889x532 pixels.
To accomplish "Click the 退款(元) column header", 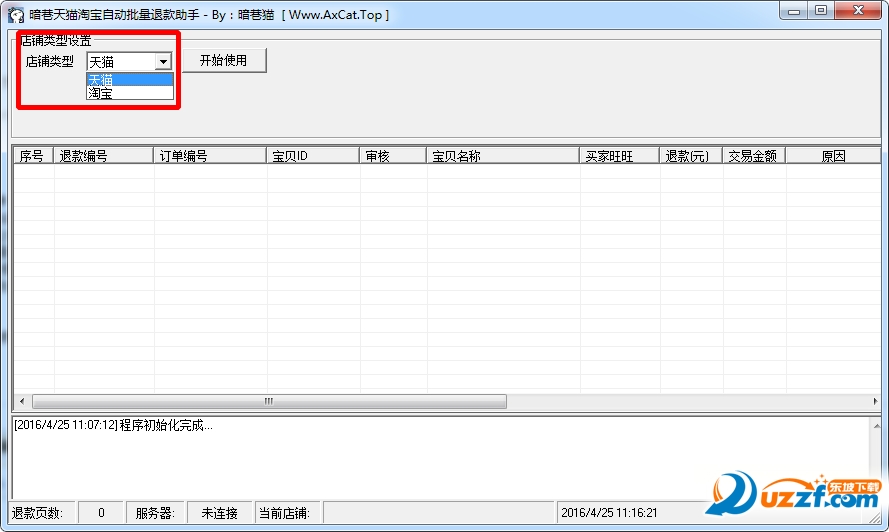I will coord(691,156).
